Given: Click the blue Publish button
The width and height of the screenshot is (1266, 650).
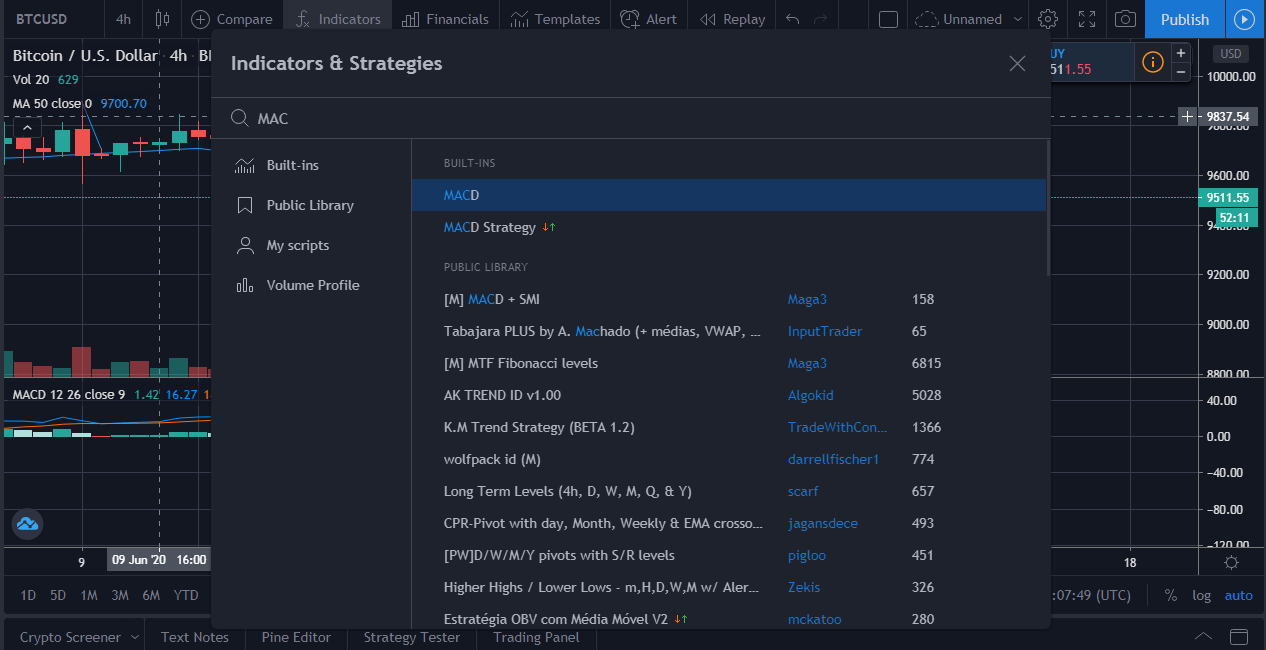Looking at the screenshot, I should click(1185, 19).
